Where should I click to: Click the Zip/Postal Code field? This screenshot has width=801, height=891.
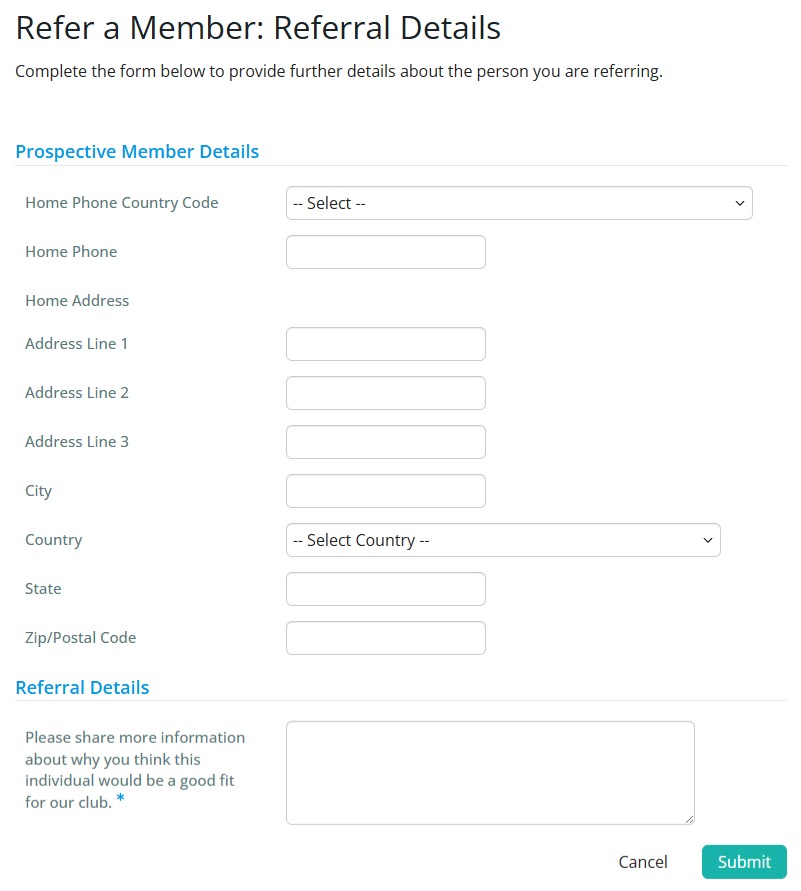[x=385, y=638]
